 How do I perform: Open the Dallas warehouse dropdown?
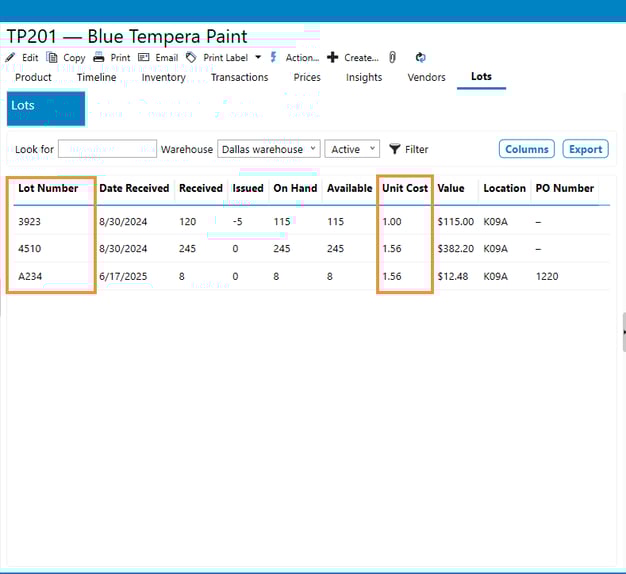268,149
